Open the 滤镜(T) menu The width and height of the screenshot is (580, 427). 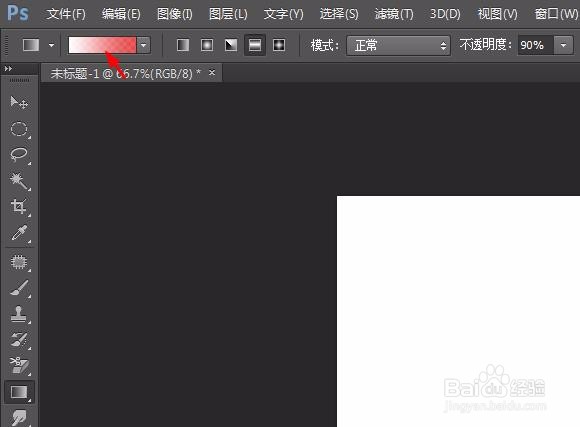pos(394,14)
